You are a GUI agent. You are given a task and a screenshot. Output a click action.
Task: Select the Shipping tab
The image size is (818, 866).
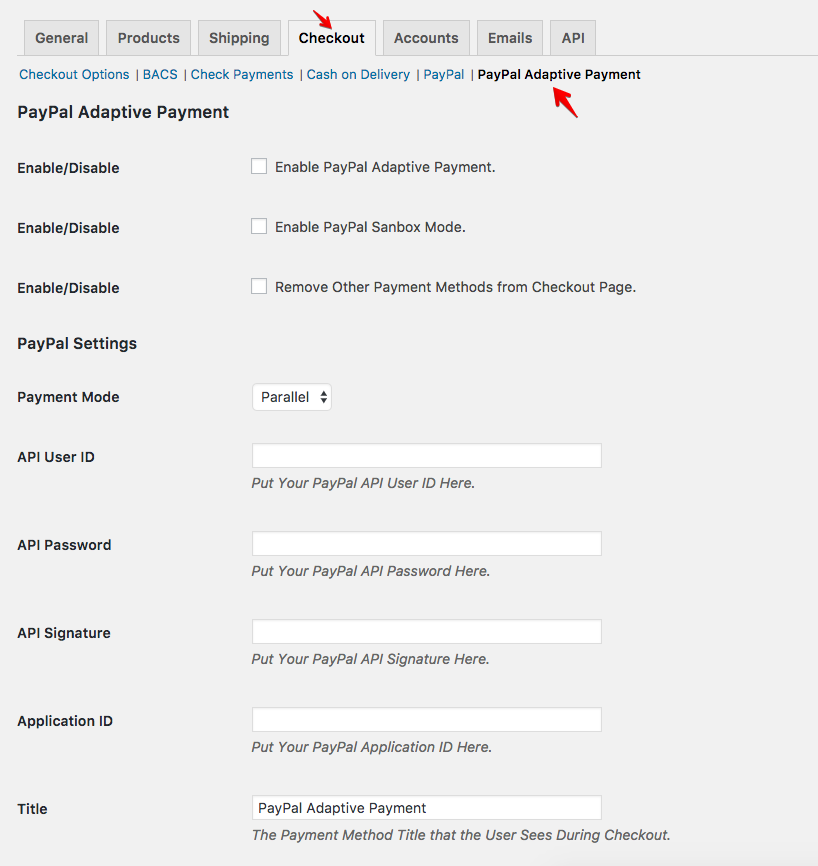click(x=239, y=37)
